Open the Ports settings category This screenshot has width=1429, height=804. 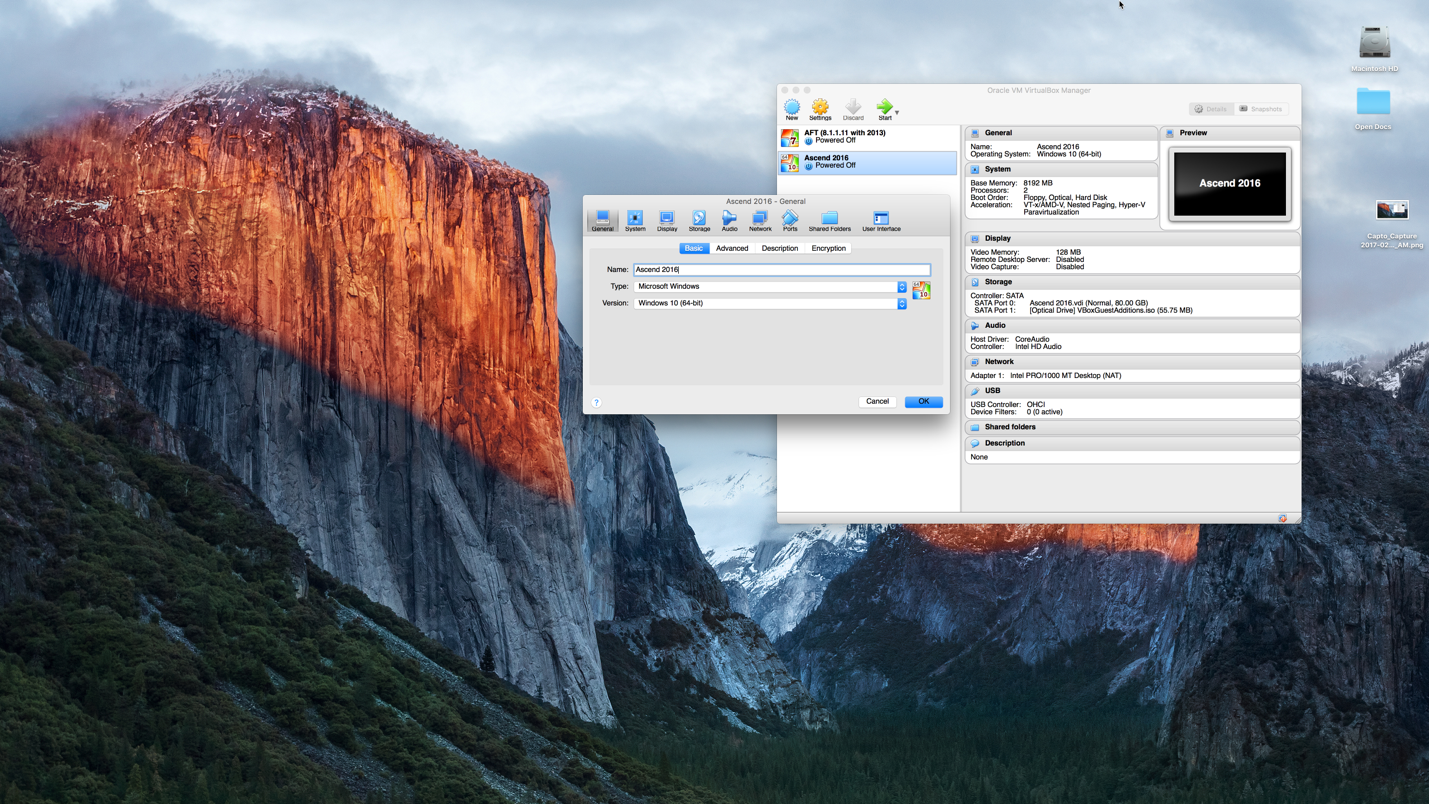point(790,221)
